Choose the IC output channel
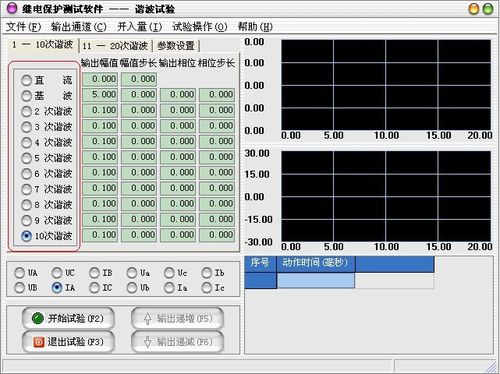This screenshot has height=374, width=500. point(94,287)
